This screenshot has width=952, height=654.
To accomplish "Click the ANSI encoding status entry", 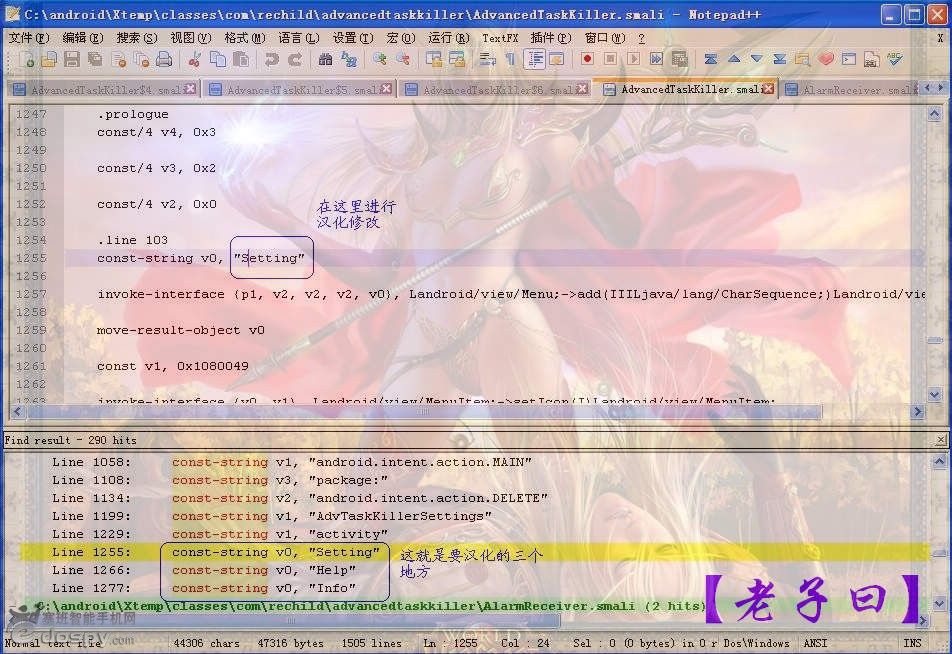I will 815,642.
